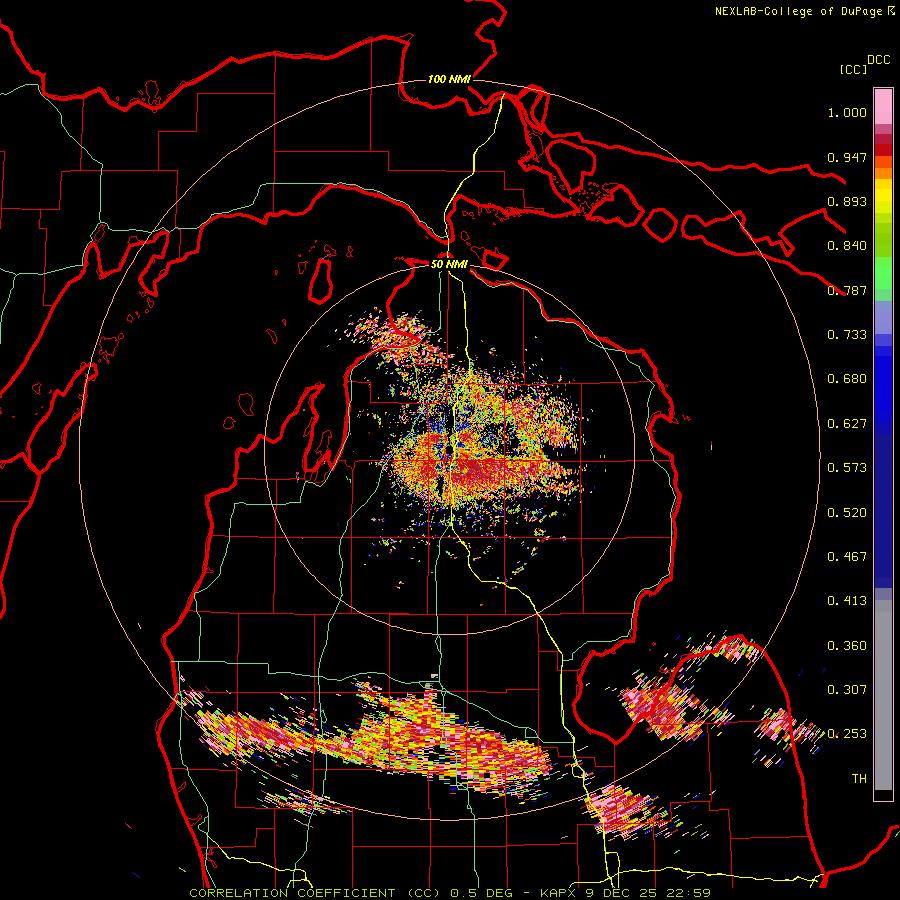Click the 0.733 color scale label
900x900 pixels.
(x=847, y=335)
